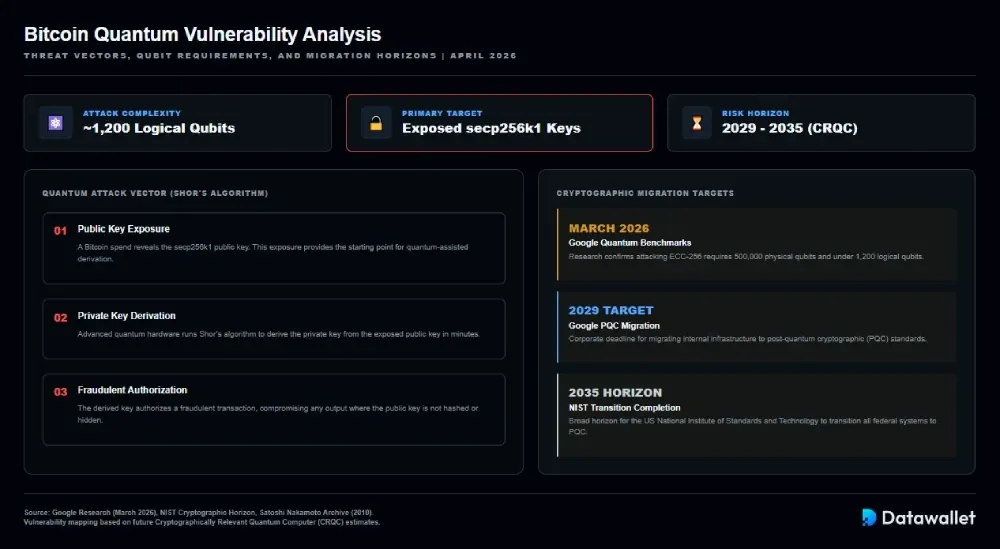Click the RISK HORIZON label

[755, 113]
